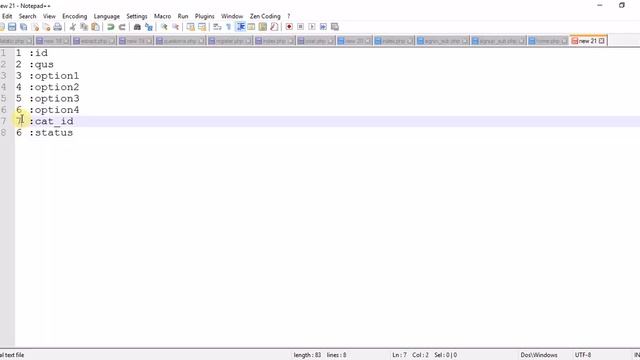Switch to the register.php tab
Screen dimensions: 640x360
point(230,41)
